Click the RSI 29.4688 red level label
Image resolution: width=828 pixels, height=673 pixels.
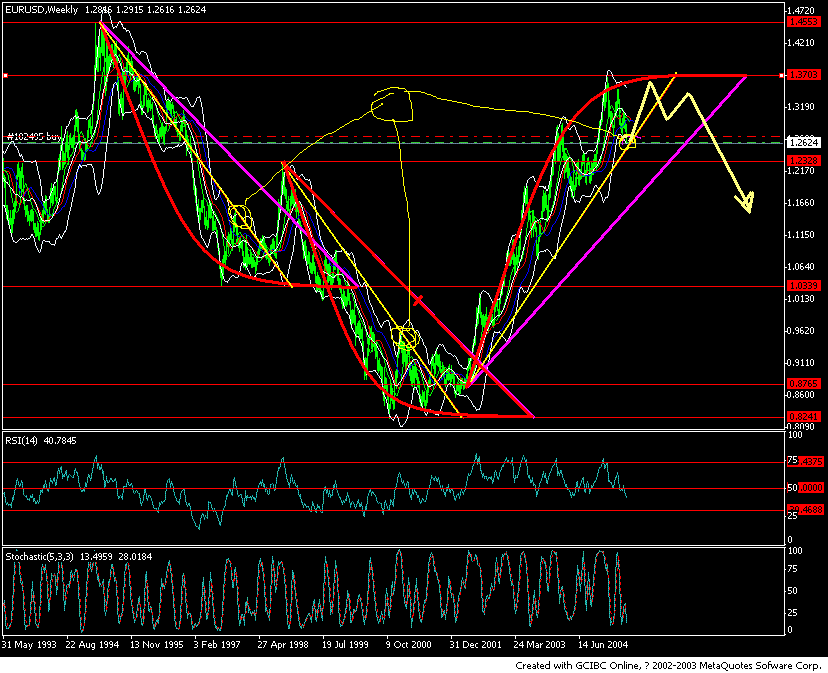point(805,509)
